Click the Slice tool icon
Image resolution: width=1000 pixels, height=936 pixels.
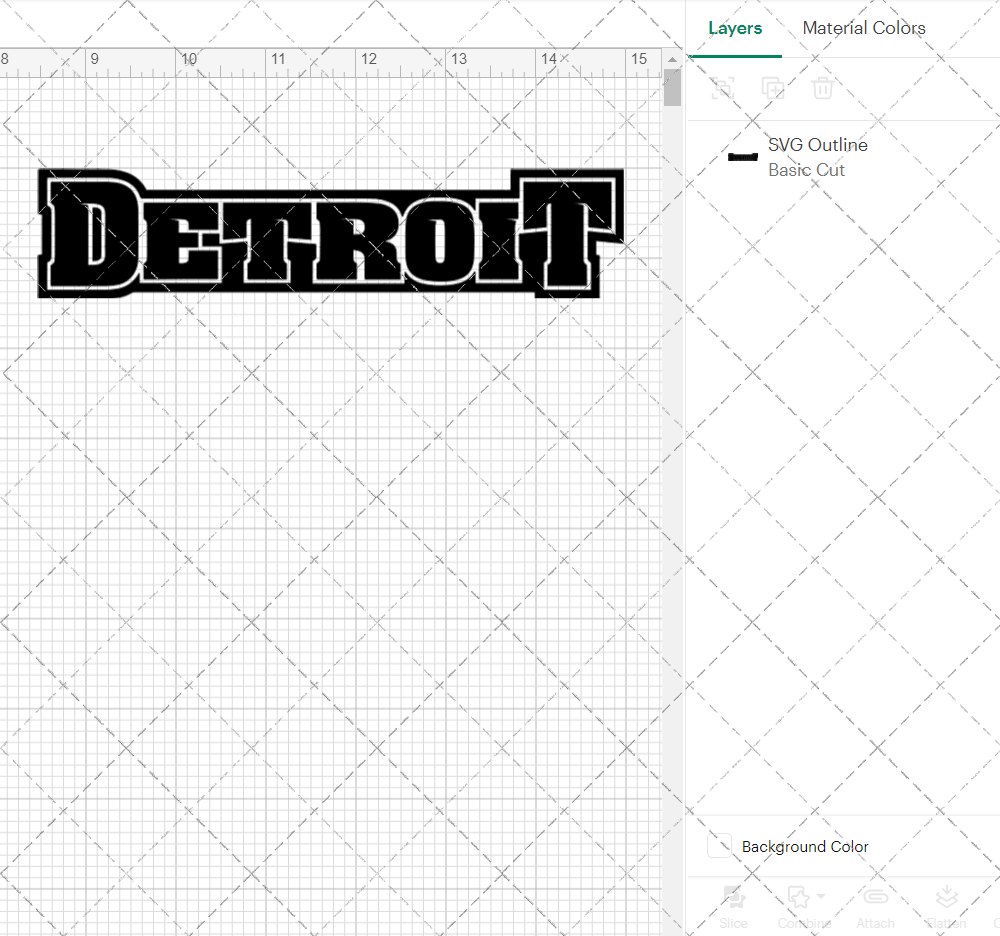point(733,898)
